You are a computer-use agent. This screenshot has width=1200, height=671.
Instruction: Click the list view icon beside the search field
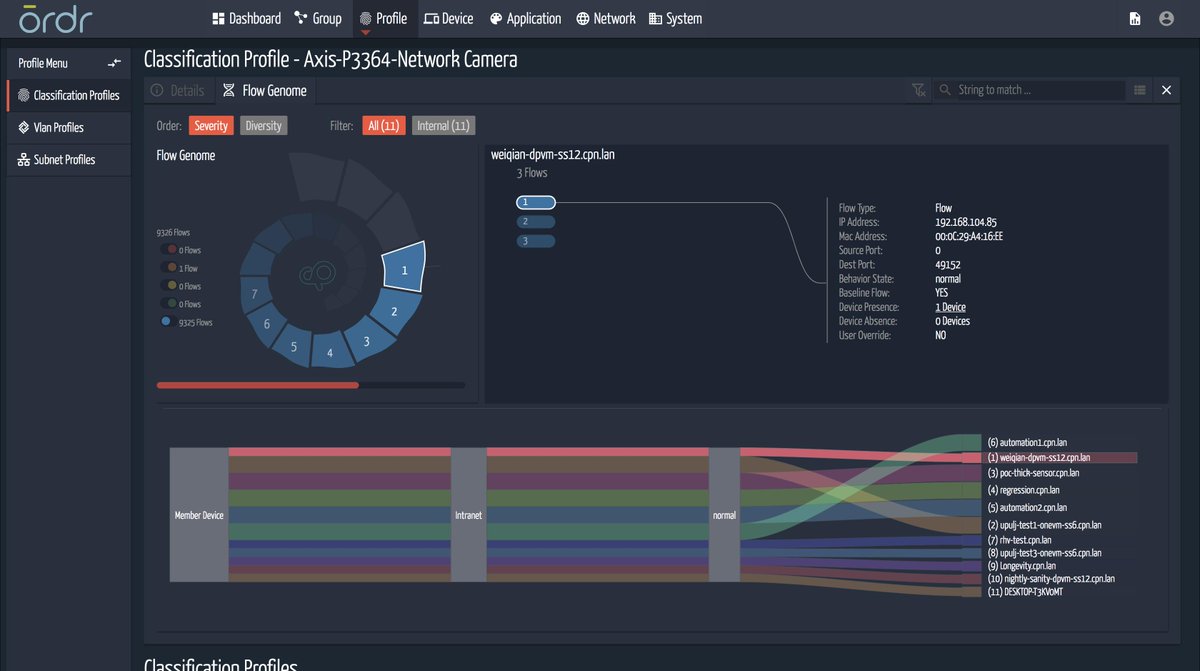(x=1139, y=89)
